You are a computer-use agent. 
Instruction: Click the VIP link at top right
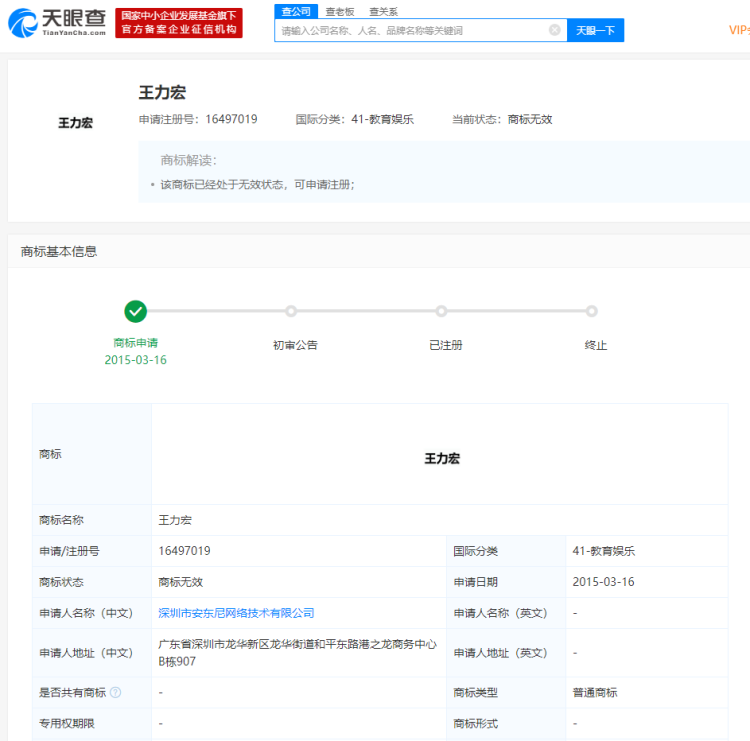(x=738, y=30)
